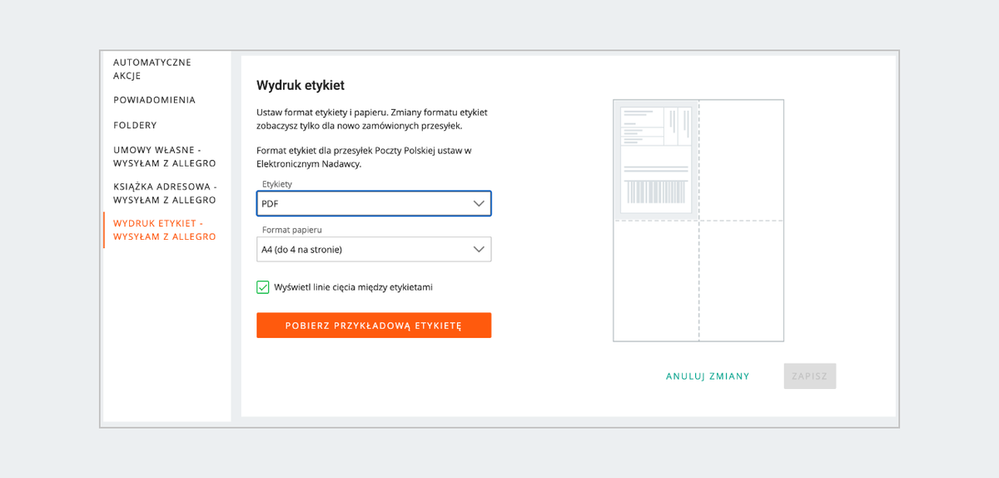Screen dimensions: 999x478
Task: Click the empty bottom-left quadrant of page preview
Action: [656, 281]
